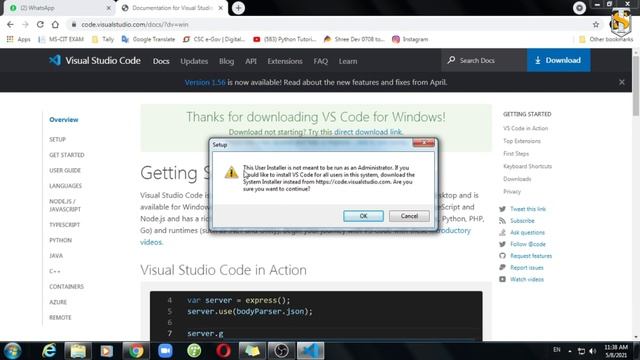This screenshot has height=360, width=640.
Task: Go back with browser back arrow
Action: click(10, 24)
